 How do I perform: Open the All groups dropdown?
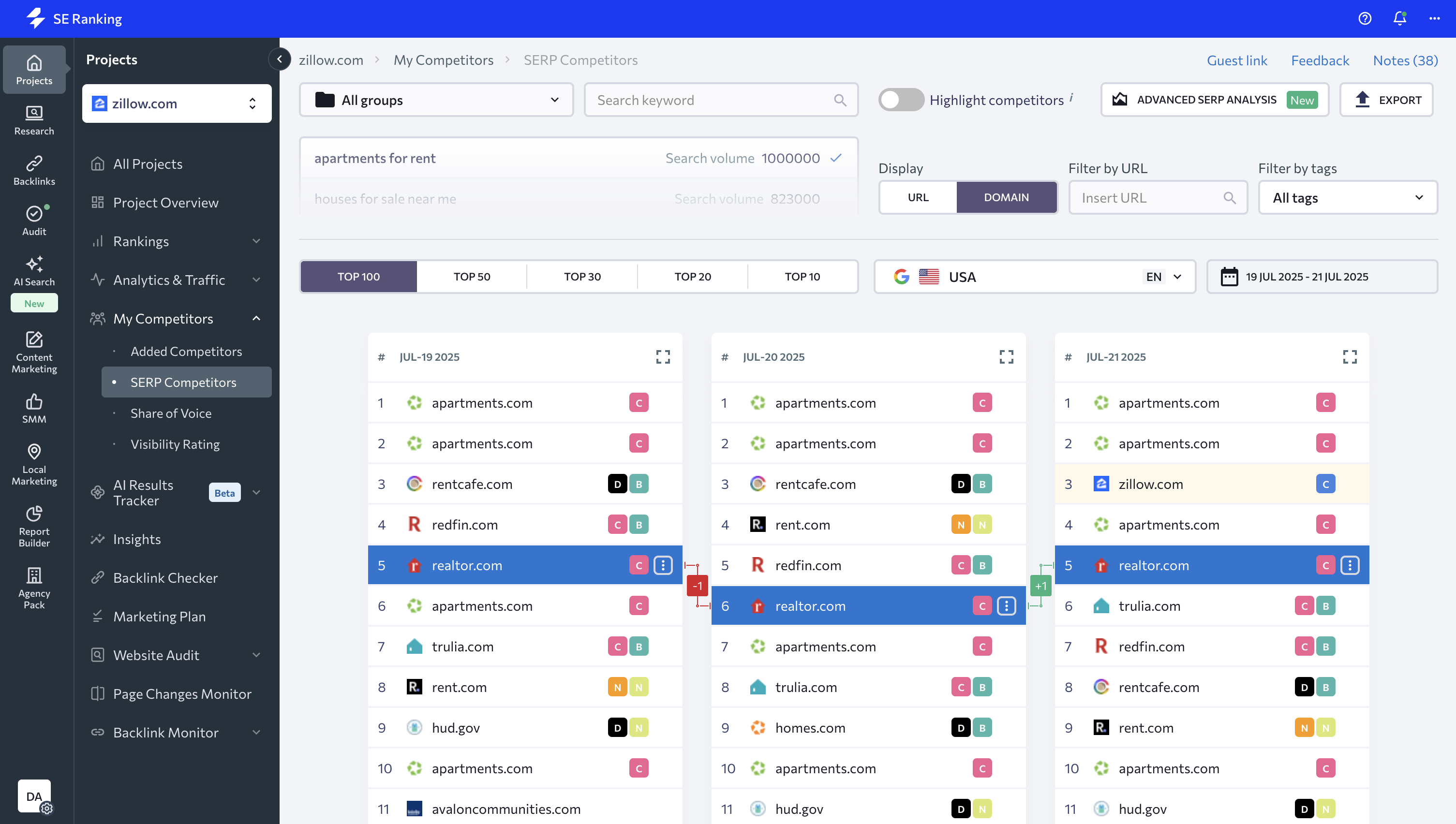[436, 100]
